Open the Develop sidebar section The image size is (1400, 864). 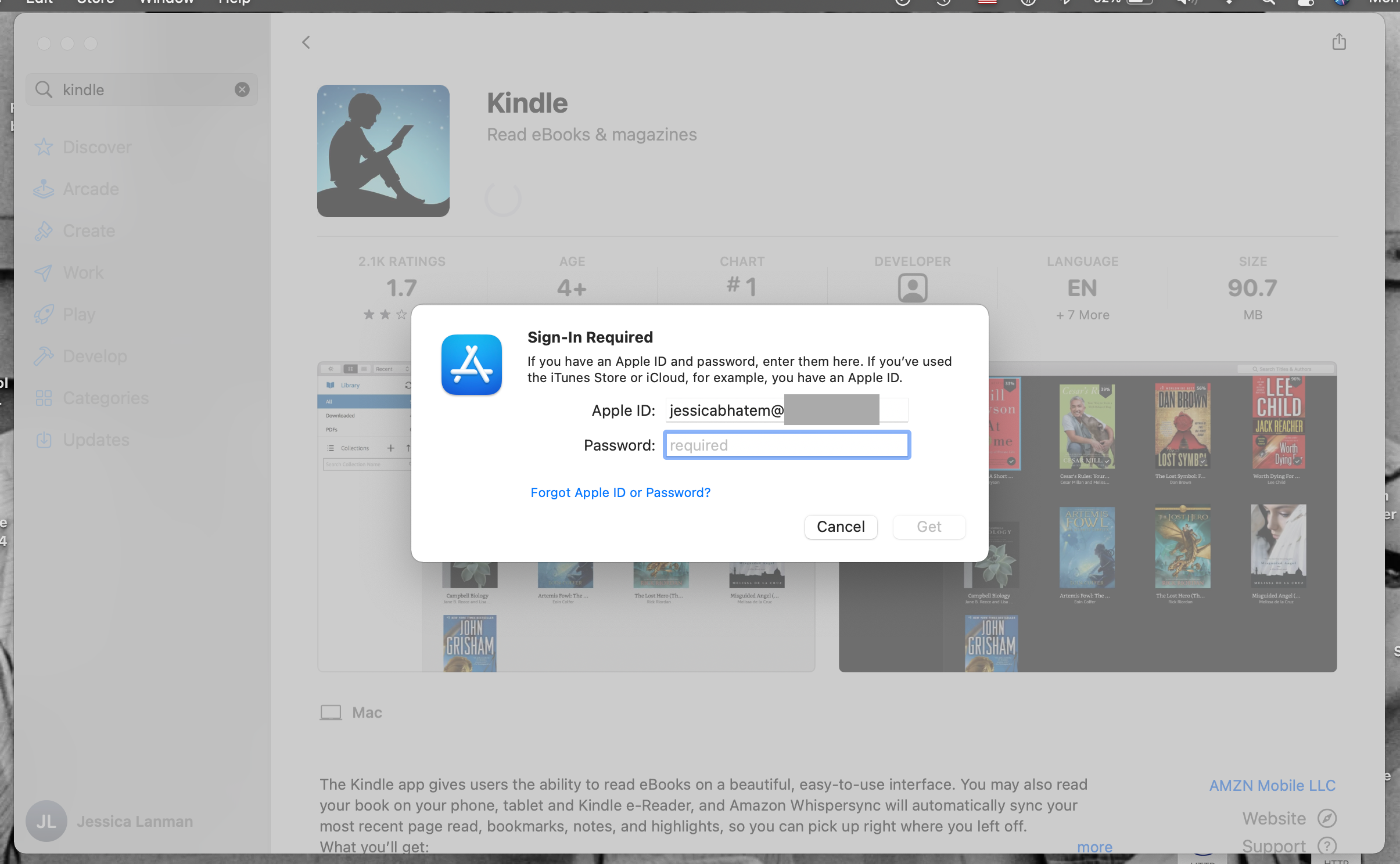pyautogui.click(x=95, y=357)
